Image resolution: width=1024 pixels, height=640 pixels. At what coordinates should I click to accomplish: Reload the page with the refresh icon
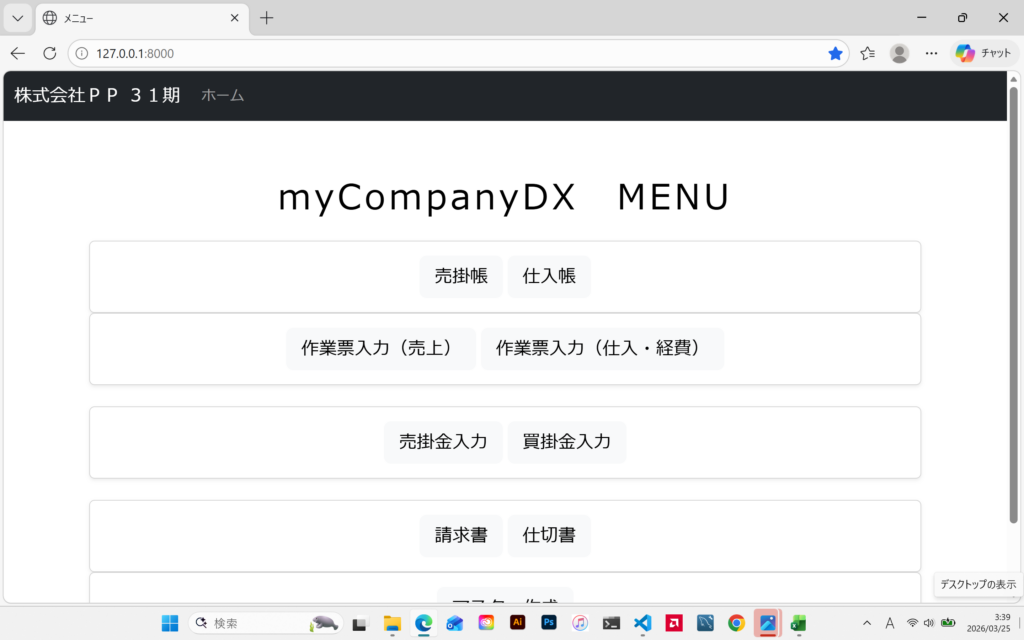pos(50,53)
